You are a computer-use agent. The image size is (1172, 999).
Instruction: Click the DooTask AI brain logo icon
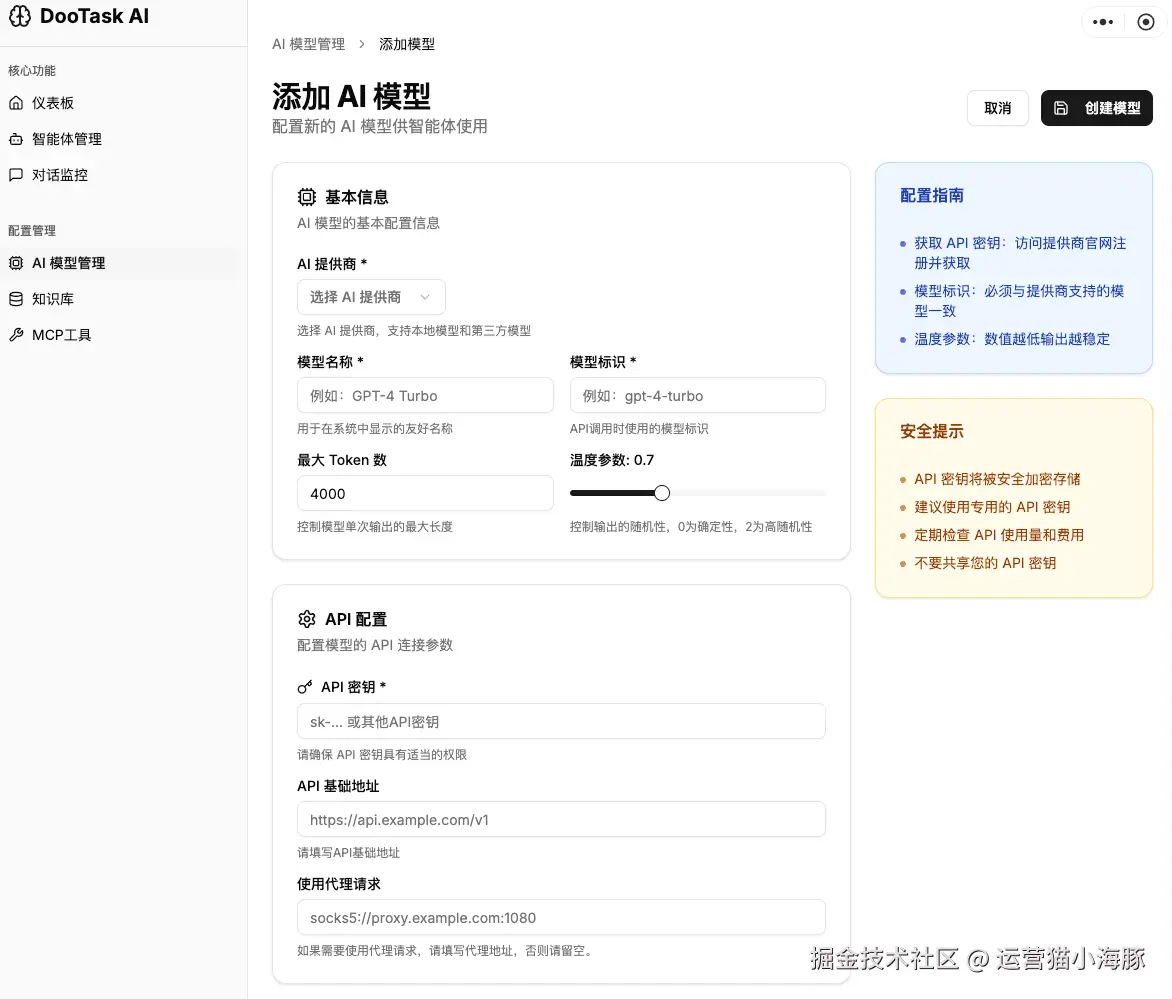click(20, 16)
